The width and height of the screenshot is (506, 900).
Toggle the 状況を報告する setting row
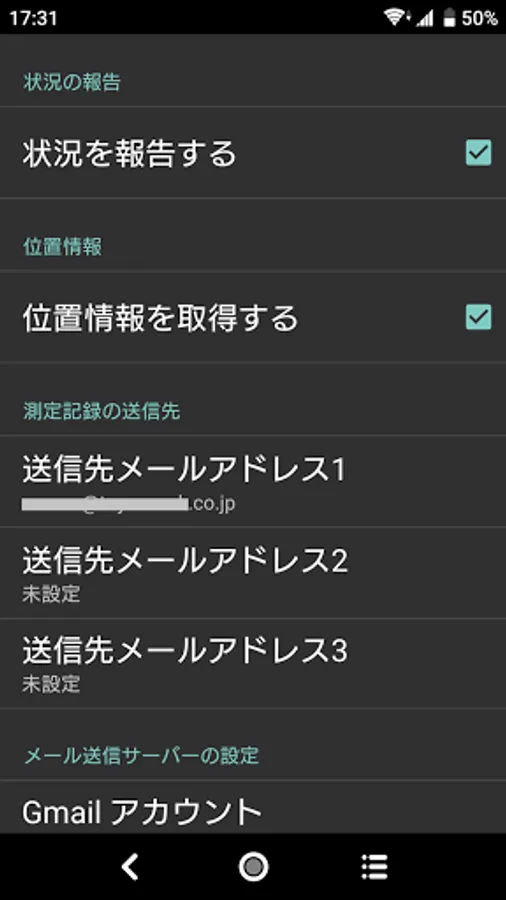point(253,153)
